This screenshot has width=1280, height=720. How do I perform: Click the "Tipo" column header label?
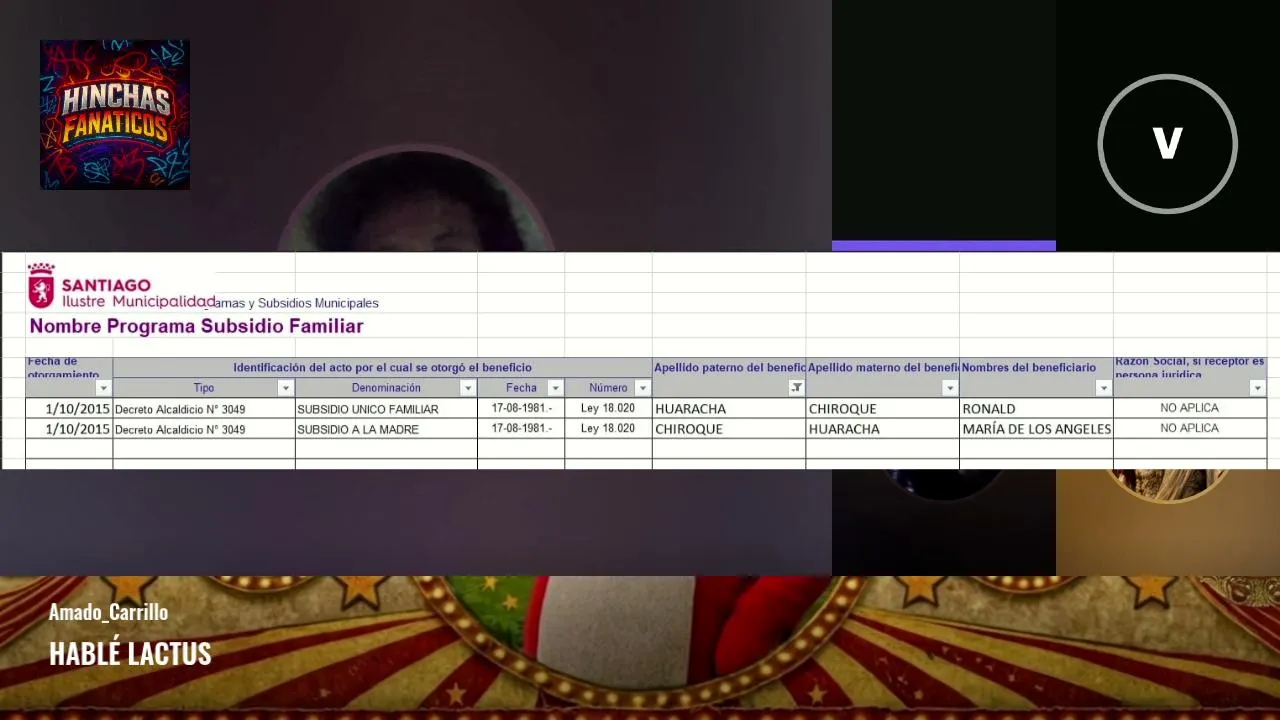[204, 388]
